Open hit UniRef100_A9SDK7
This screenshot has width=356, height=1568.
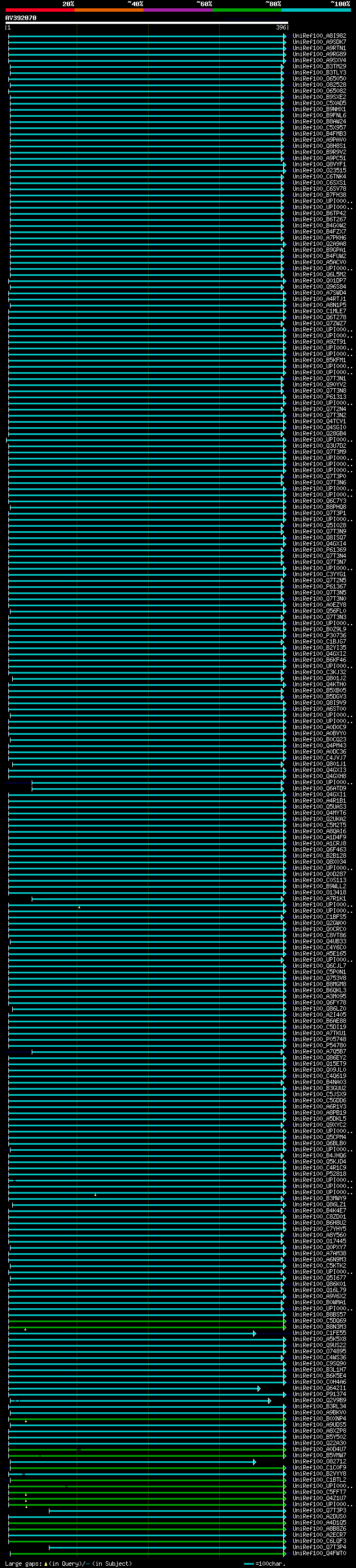tap(319, 42)
